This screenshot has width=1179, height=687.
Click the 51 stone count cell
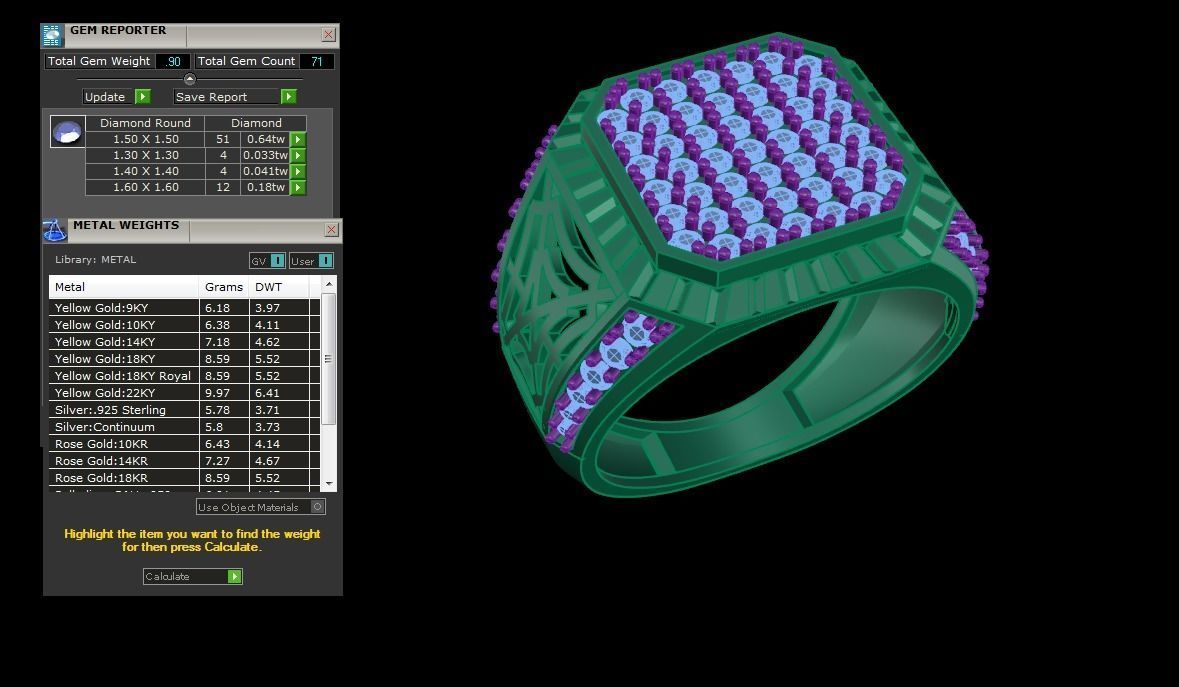[223, 139]
